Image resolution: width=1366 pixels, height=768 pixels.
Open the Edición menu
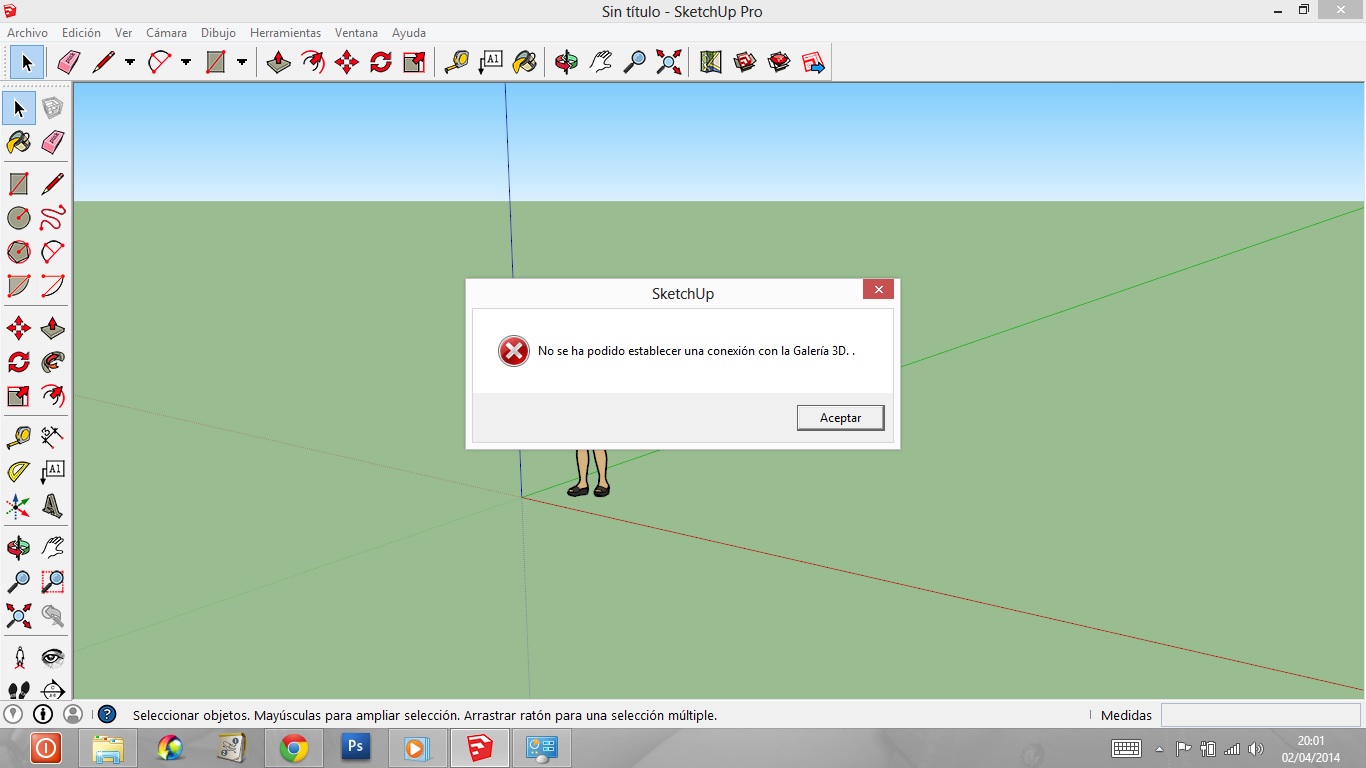[x=81, y=33]
